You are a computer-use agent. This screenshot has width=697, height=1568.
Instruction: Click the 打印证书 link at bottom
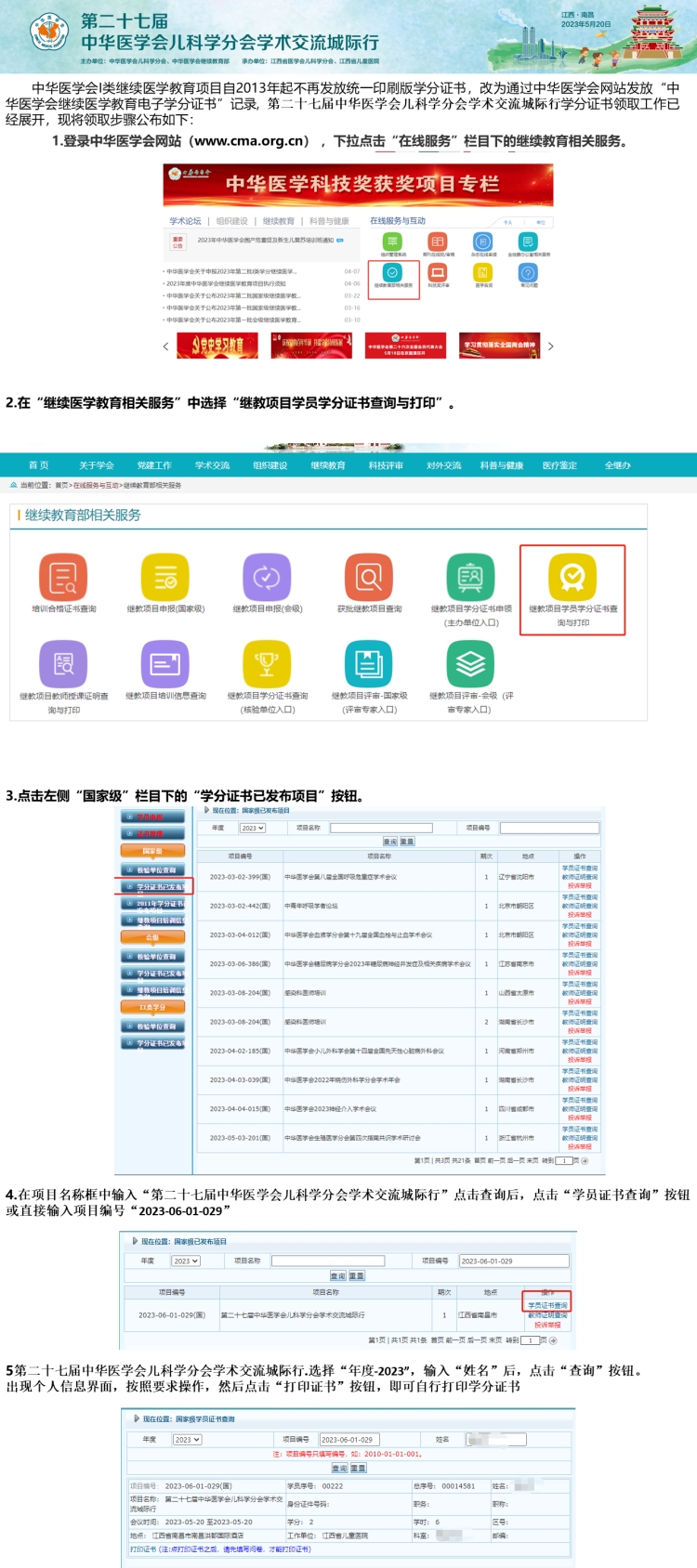(x=143, y=1549)
